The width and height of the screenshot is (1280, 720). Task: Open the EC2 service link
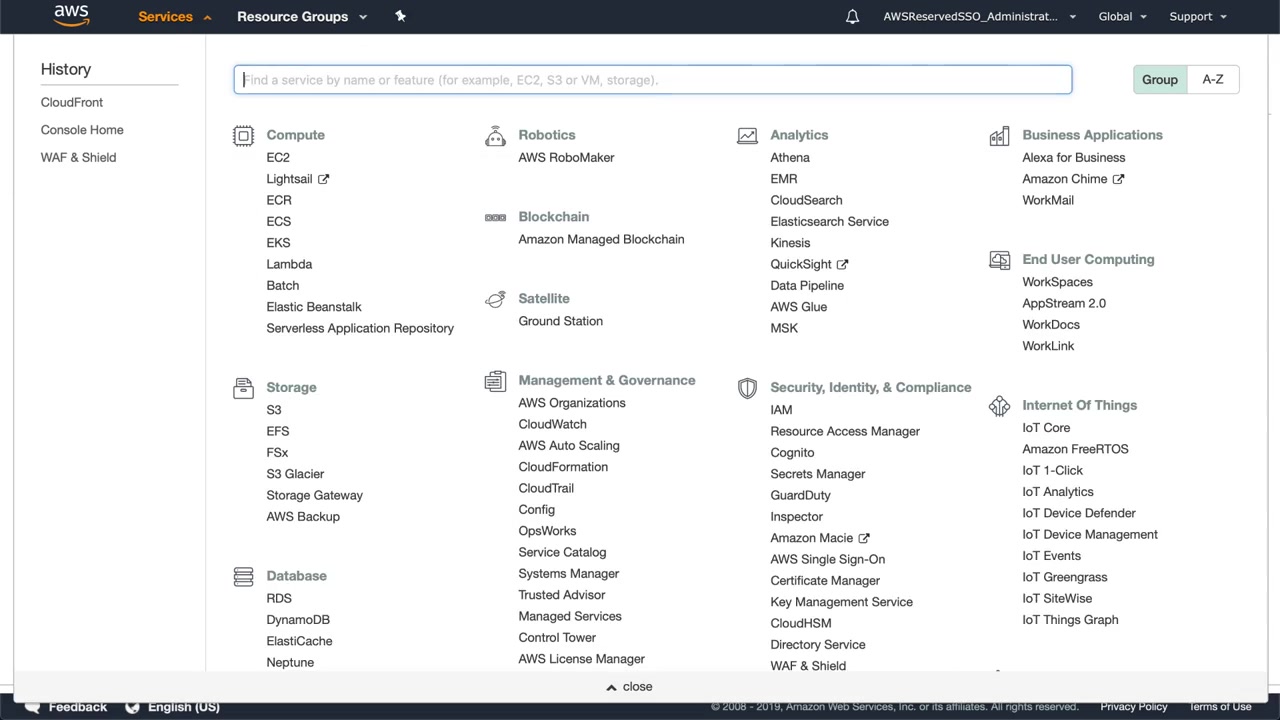tap(278, 158)
